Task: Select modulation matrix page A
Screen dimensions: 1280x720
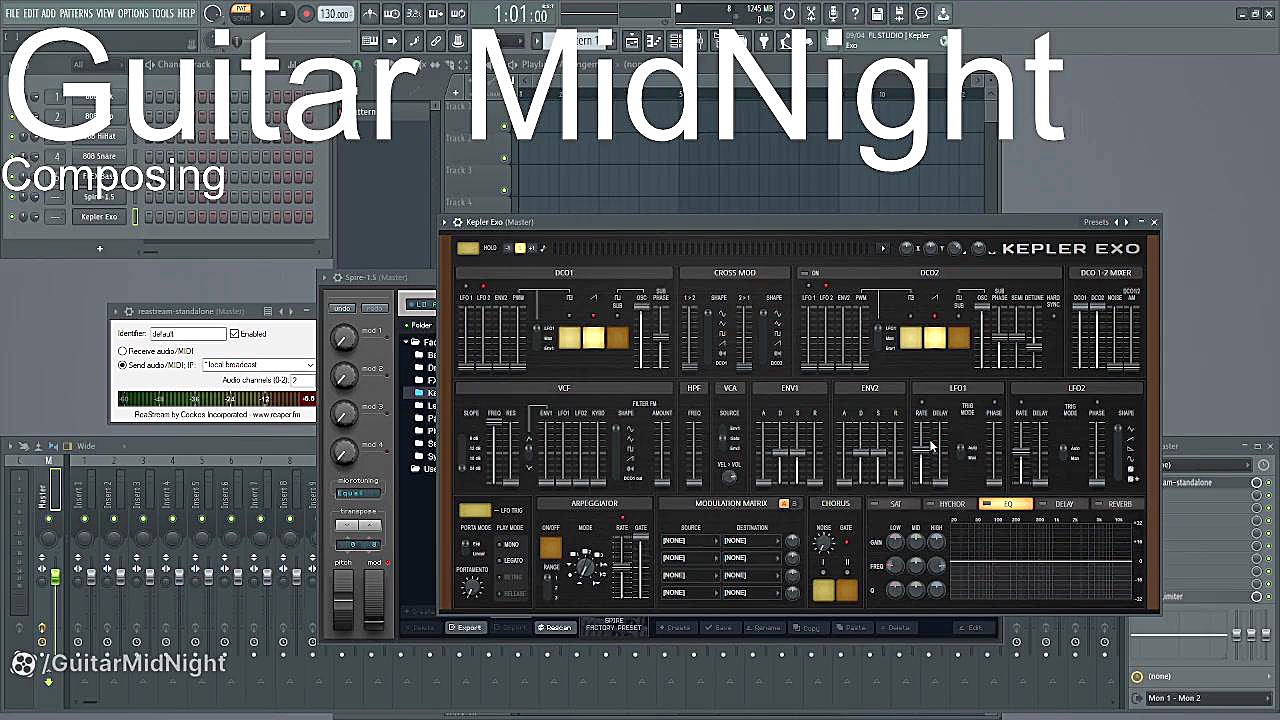Action: 784,503
